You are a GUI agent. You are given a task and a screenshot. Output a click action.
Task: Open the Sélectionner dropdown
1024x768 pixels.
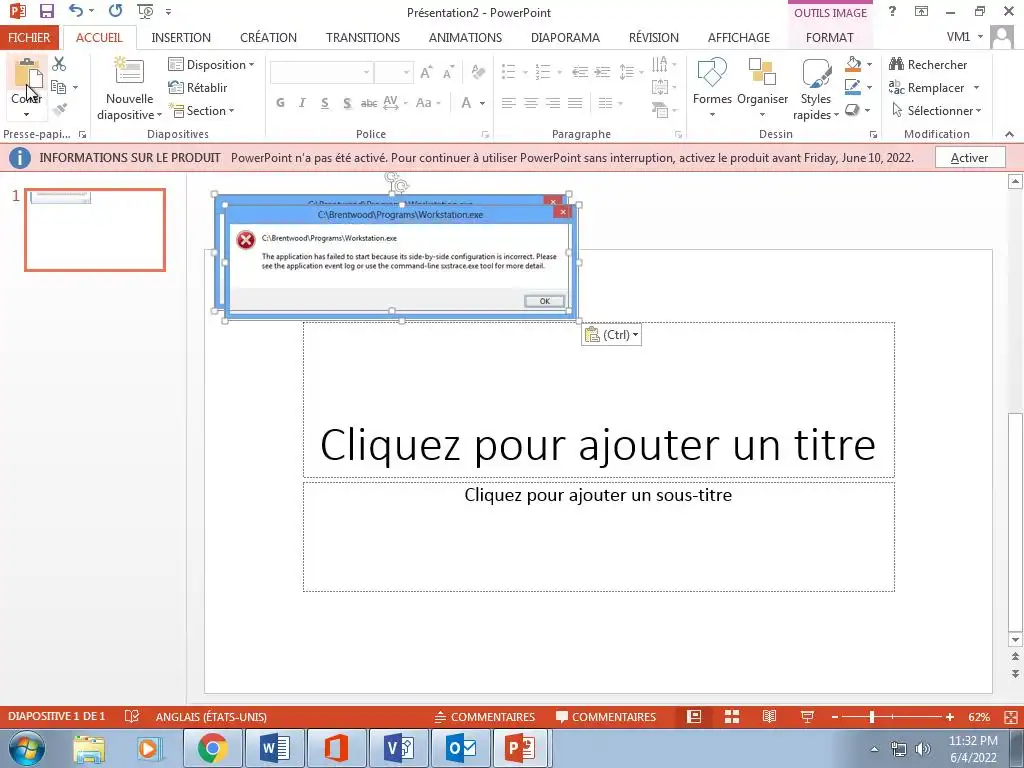[x=937, y=110]
